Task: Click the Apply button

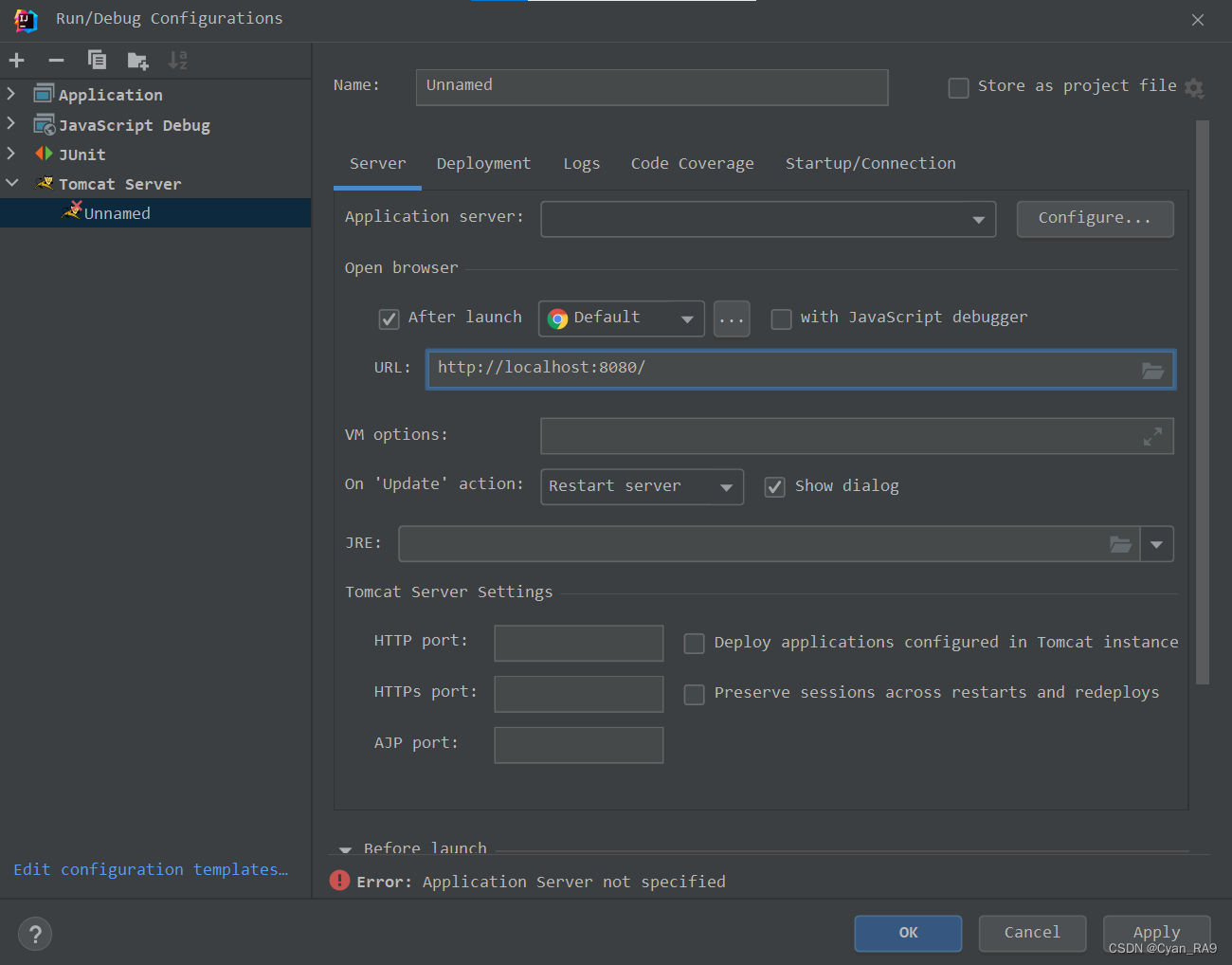Action: (x=1156, y=933)
